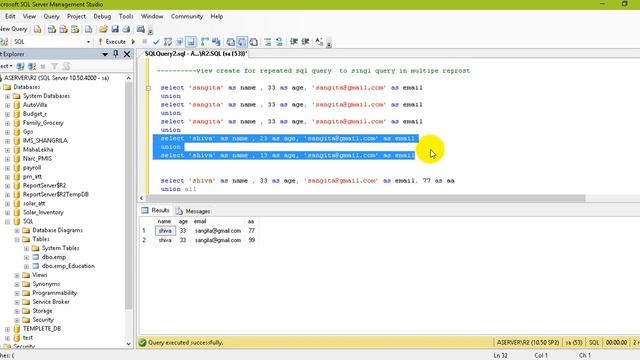The width and height of the screenshot is (640, 360).
Task: Open Object Explorer window position dropdown arrow
Action: coord(105,54)
